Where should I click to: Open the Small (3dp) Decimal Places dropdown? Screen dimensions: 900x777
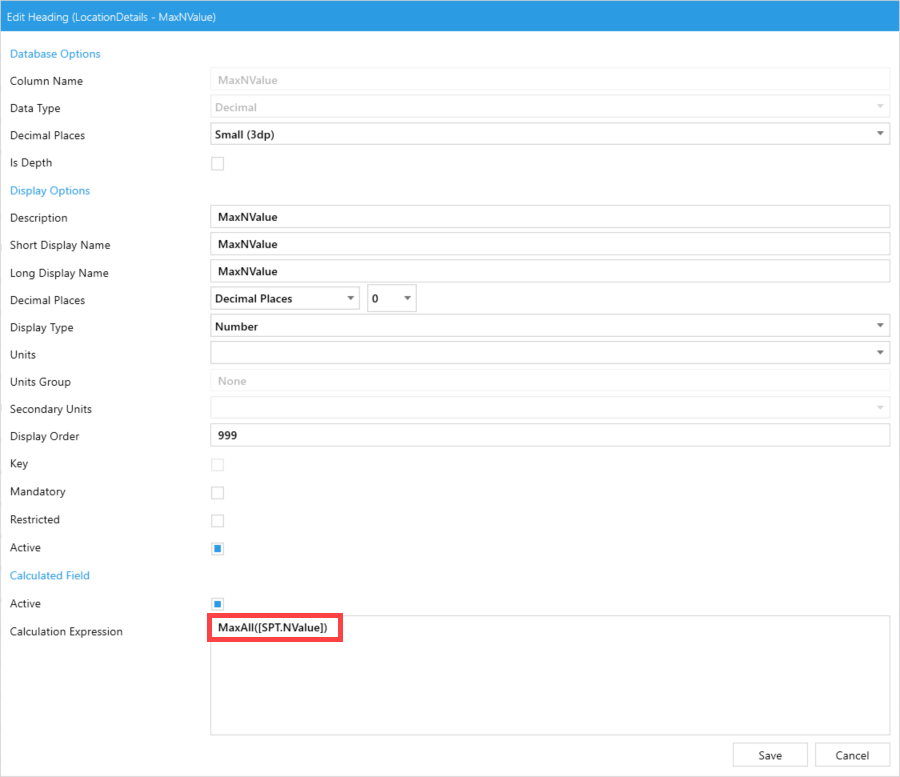pyautogui.click(x=549, y=134)
